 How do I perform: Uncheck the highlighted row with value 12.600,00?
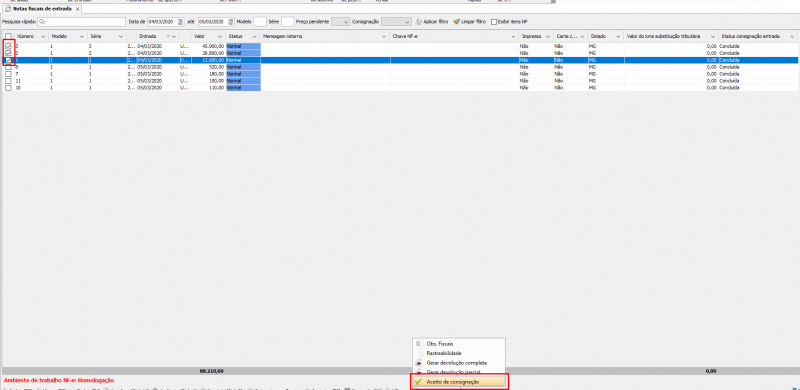click(8, 60)
